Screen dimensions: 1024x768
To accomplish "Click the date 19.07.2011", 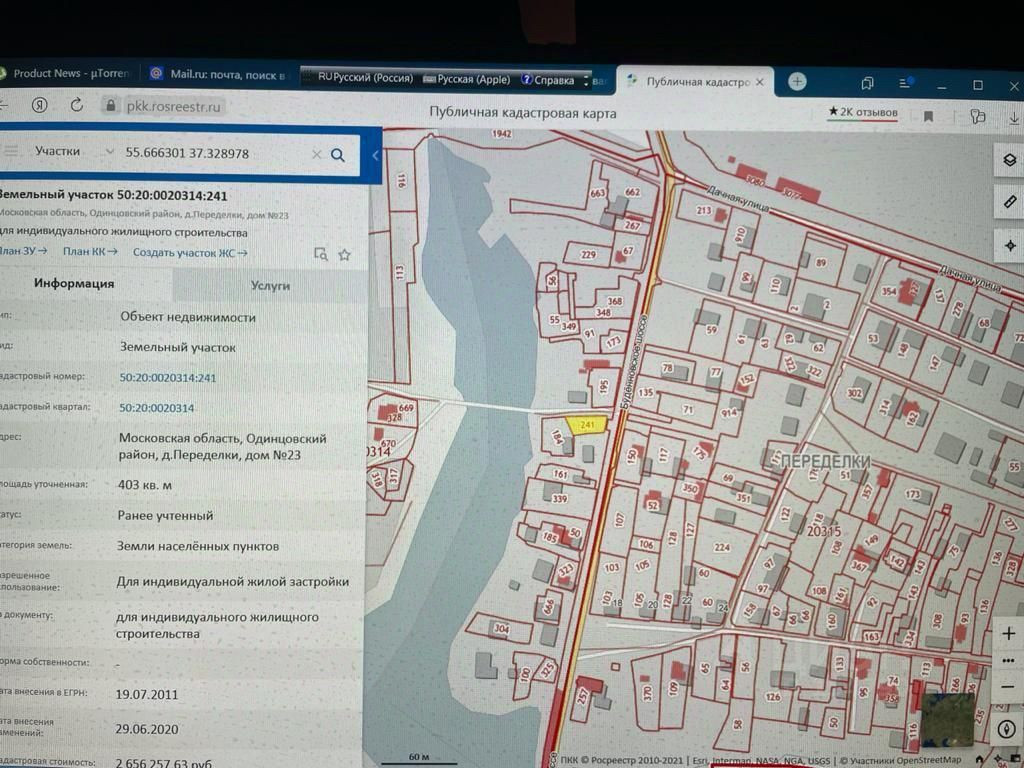I will point(146,694).
